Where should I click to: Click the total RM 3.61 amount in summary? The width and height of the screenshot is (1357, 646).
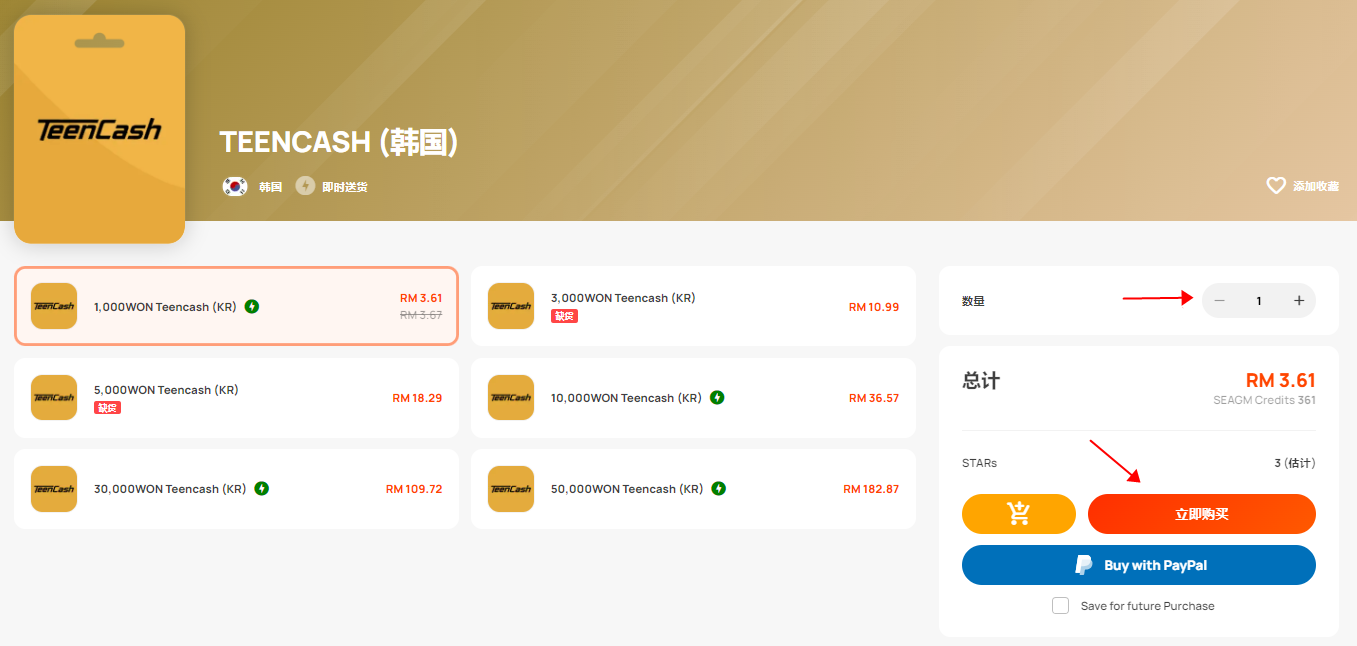point(1281,380)
